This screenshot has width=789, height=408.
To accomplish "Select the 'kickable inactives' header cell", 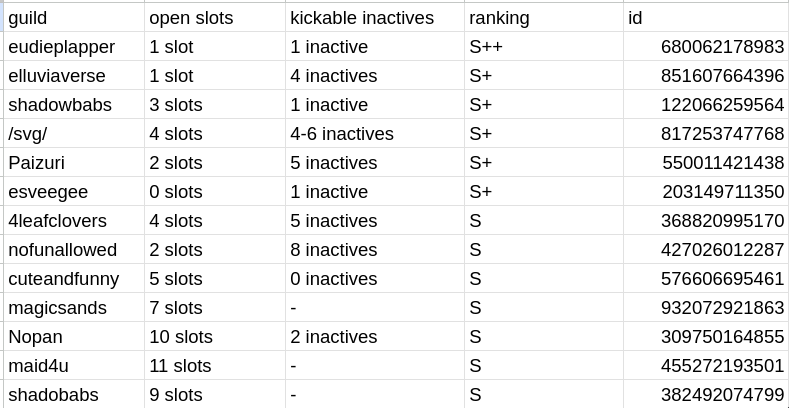I will click(x=374, y=18).
